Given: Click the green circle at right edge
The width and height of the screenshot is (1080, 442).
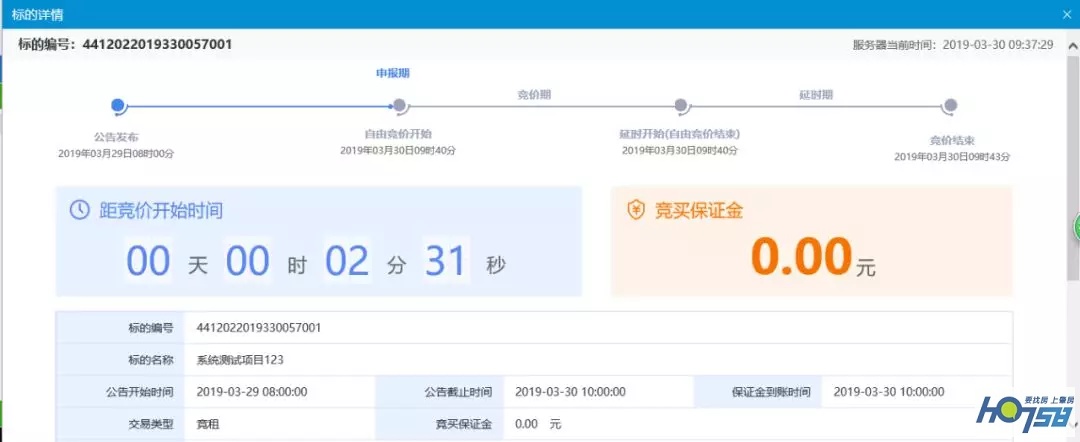Looking at the screenshot, I should pyautogui.click(x=1077, y=228).
